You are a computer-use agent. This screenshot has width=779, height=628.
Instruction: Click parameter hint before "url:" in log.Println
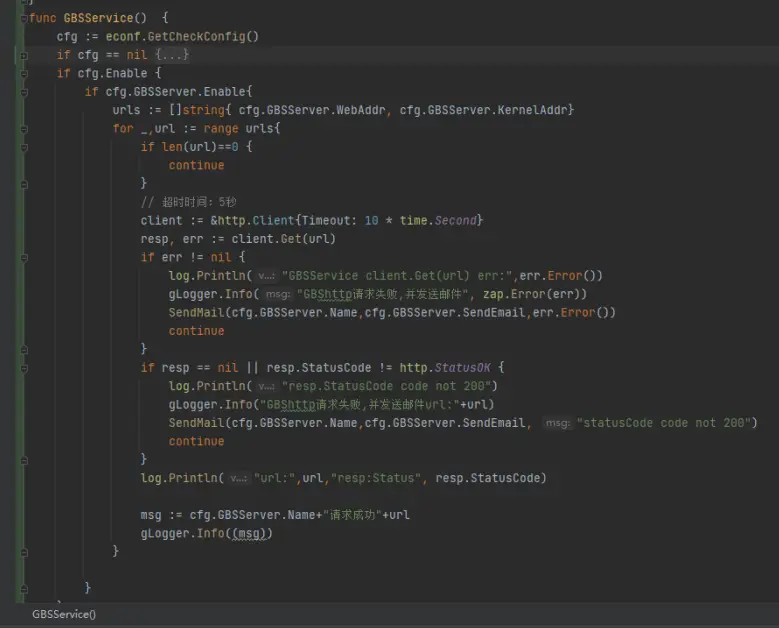[x=238, y=478]
